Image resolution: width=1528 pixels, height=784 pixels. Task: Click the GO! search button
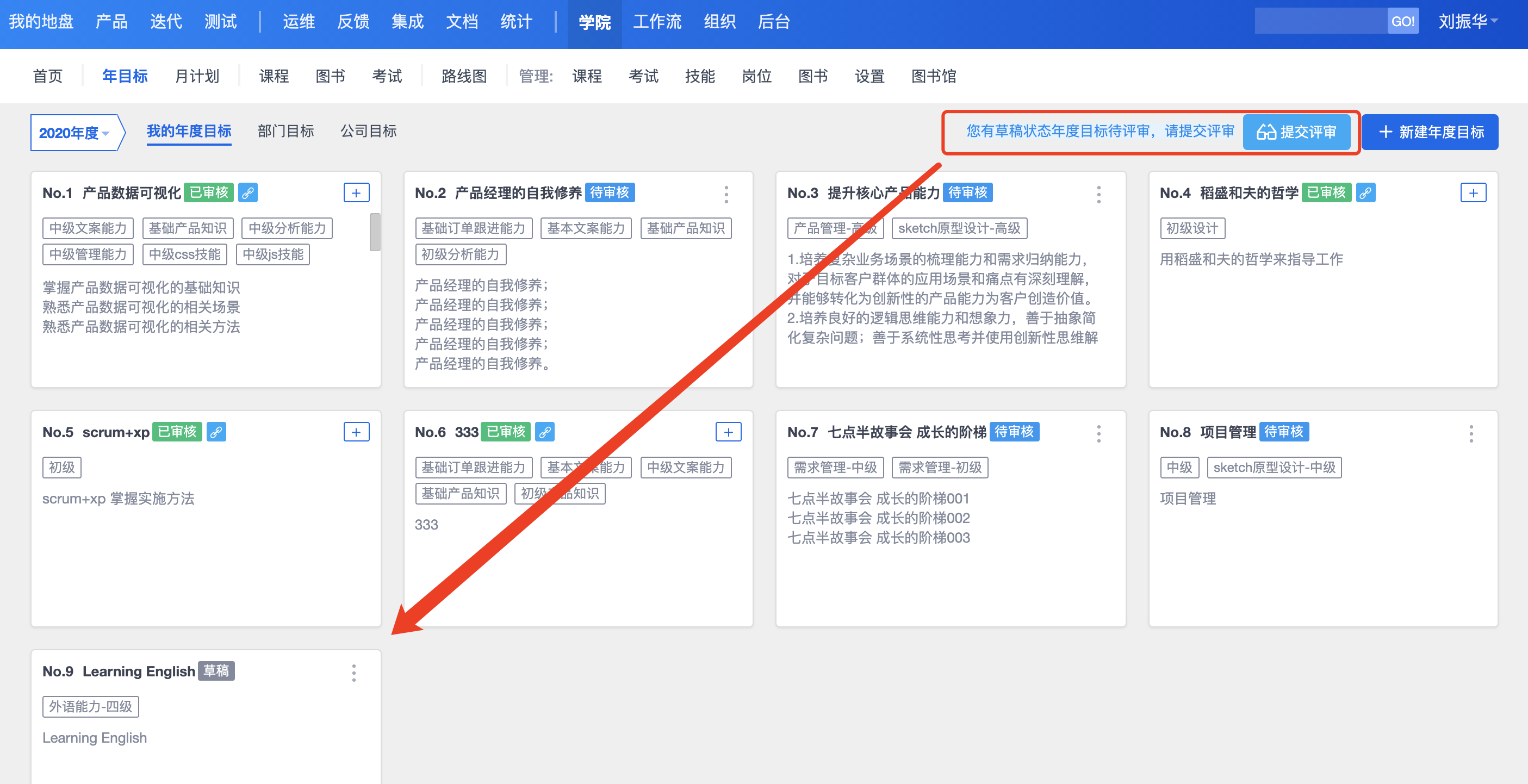pos(1403,21)
